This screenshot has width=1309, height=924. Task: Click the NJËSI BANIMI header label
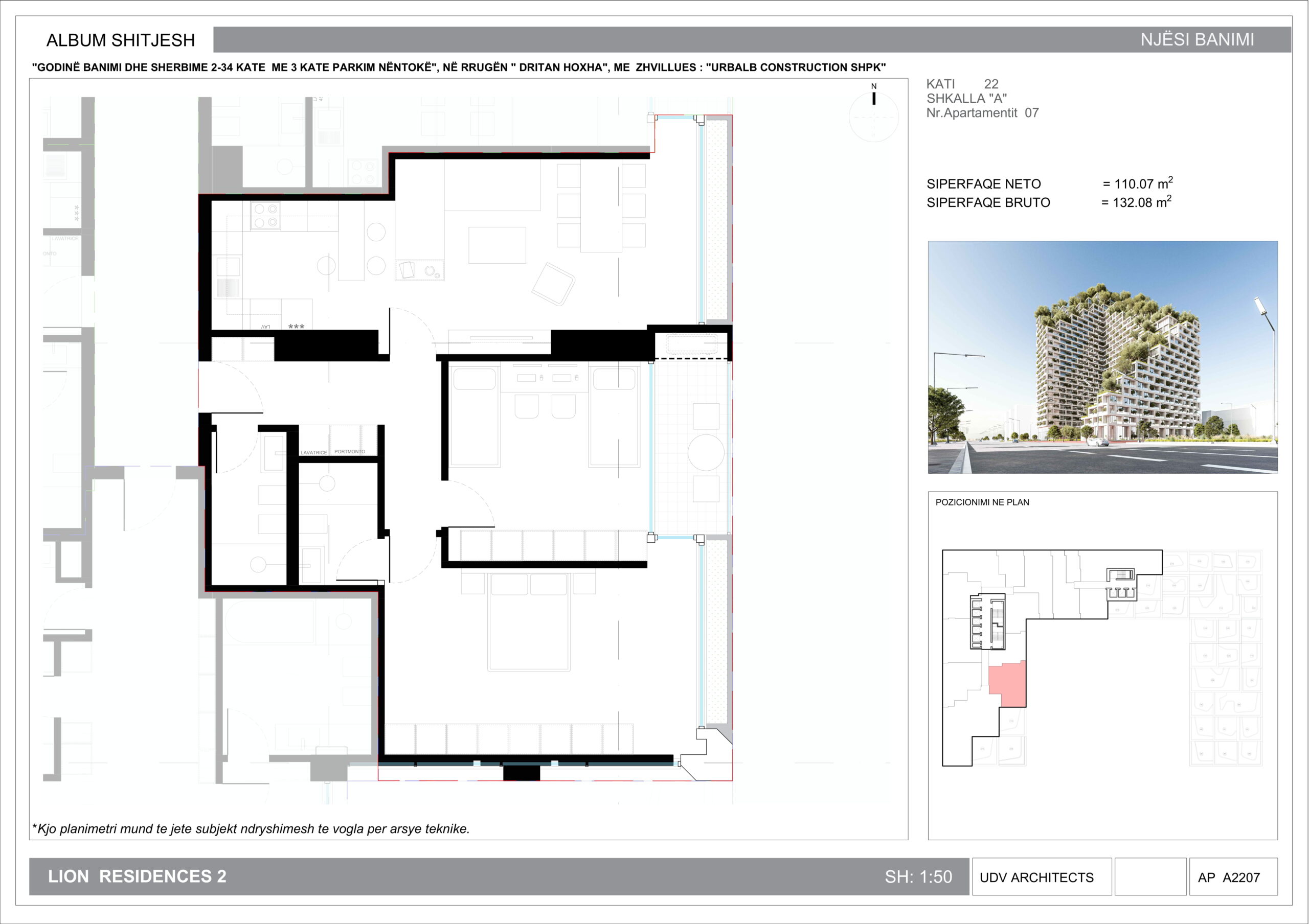click(1197, 40)
